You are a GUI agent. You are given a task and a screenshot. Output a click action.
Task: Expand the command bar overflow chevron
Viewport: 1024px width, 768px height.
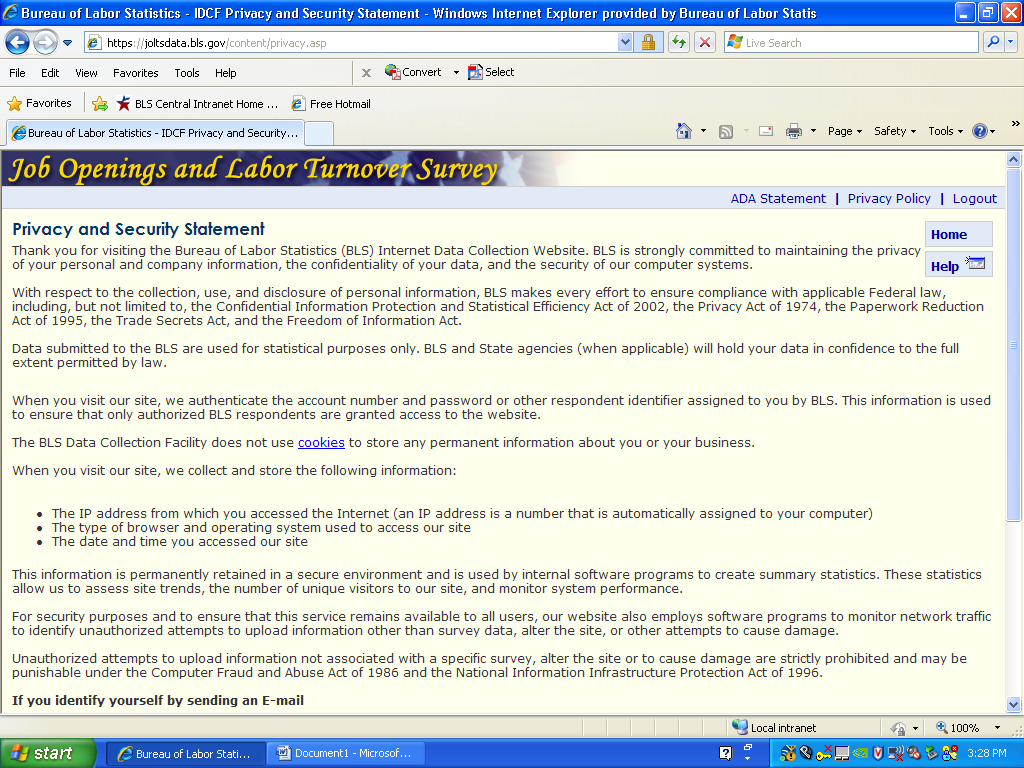1015,123
